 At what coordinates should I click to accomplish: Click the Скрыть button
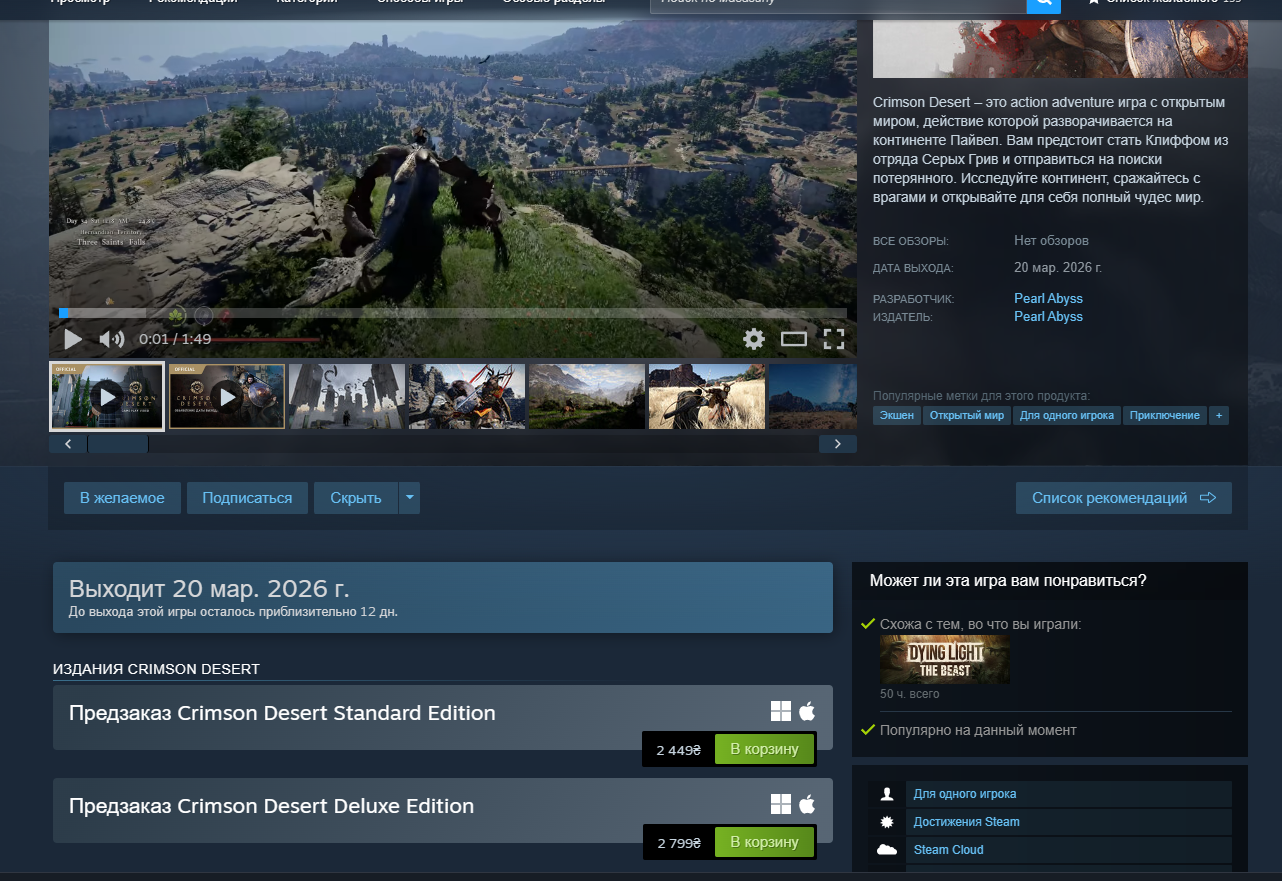click(356, 498)
